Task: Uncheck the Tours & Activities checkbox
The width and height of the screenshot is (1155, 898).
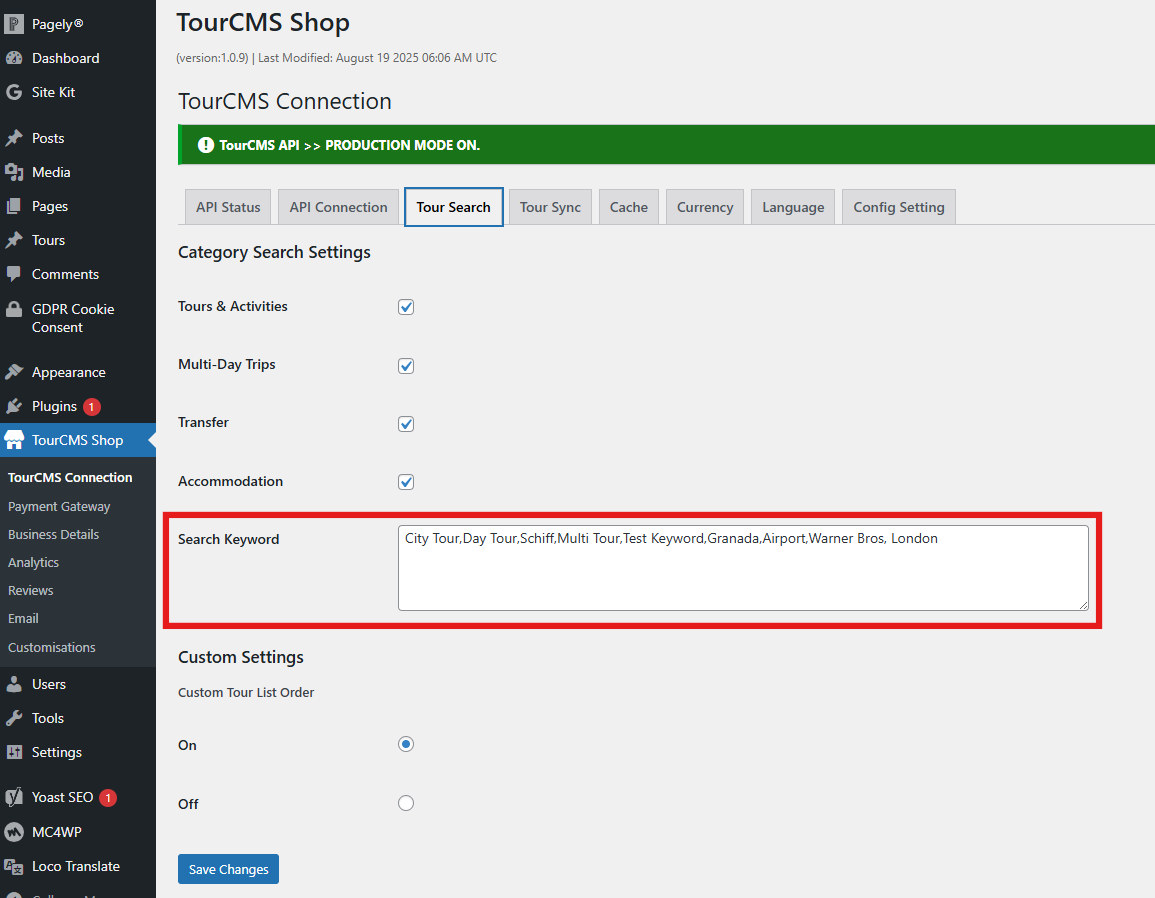Action: pyautogui.click(x=406, y=307)
